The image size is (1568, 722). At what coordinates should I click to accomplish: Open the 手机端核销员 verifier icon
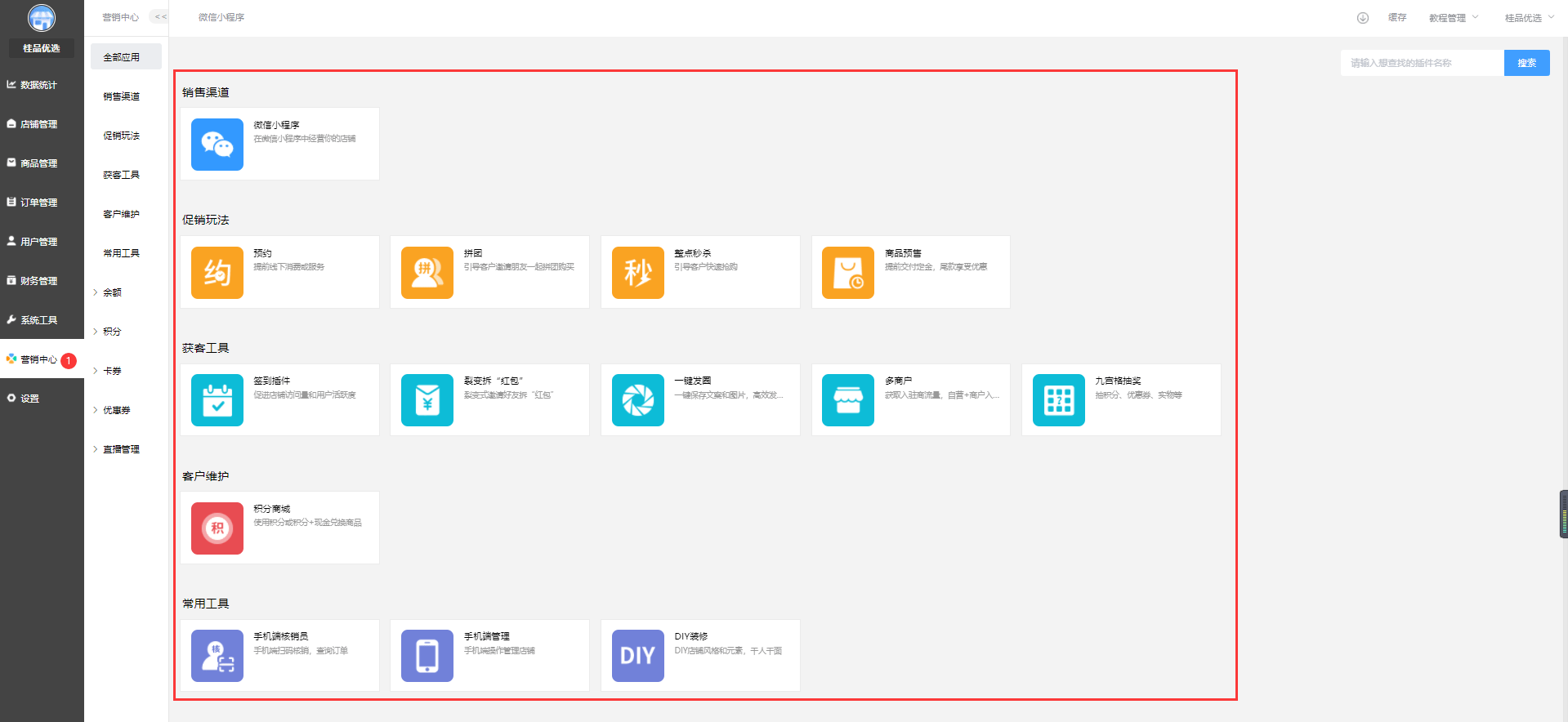click(x=217, y=656)
